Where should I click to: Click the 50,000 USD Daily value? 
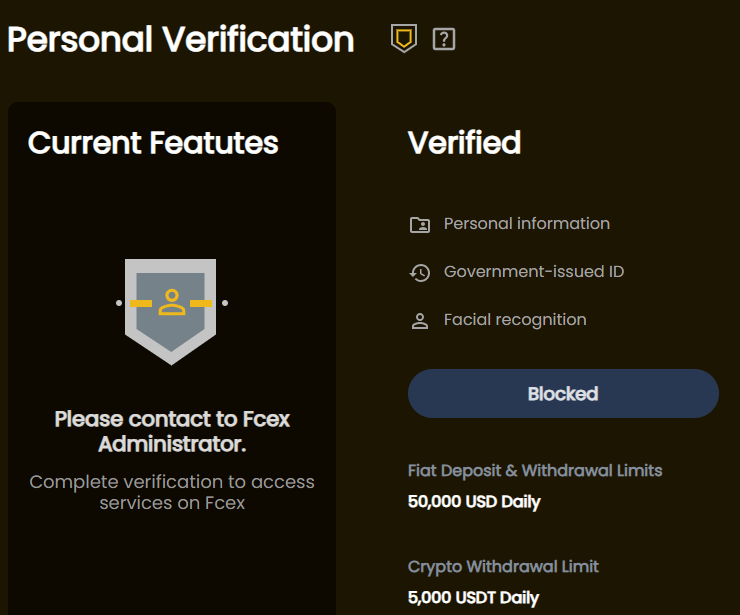click(474, 502)
